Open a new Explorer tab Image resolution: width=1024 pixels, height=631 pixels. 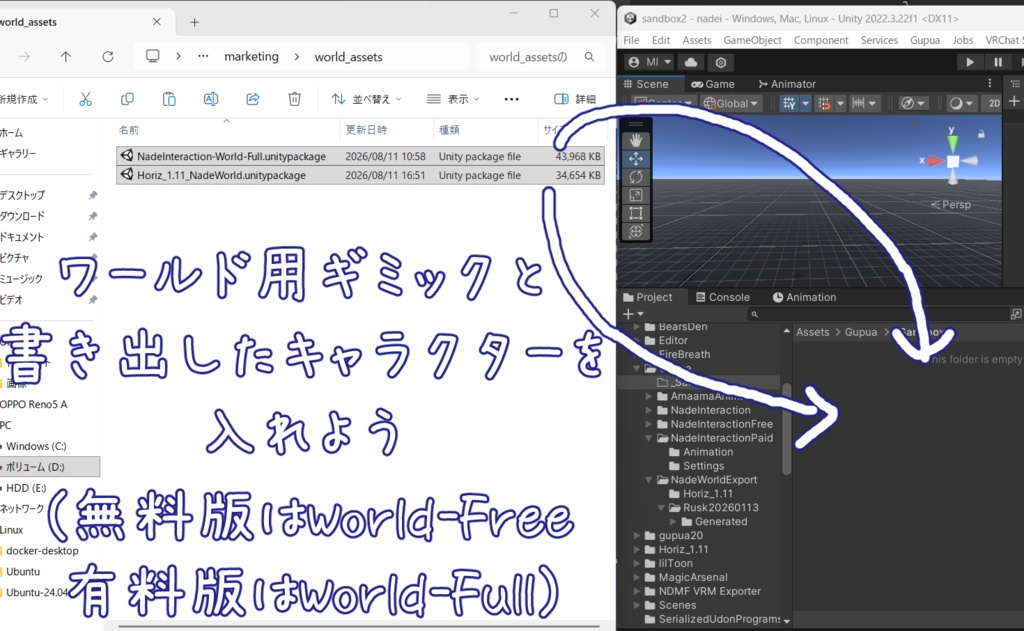click(x=195, y=22)
